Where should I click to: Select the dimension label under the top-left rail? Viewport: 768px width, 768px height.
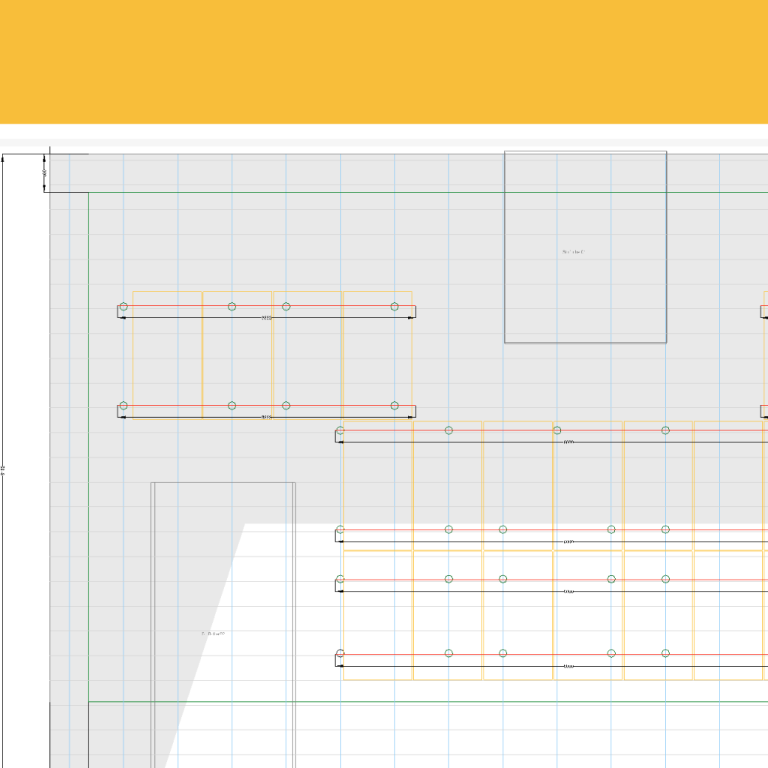click(x=266, y=318)
